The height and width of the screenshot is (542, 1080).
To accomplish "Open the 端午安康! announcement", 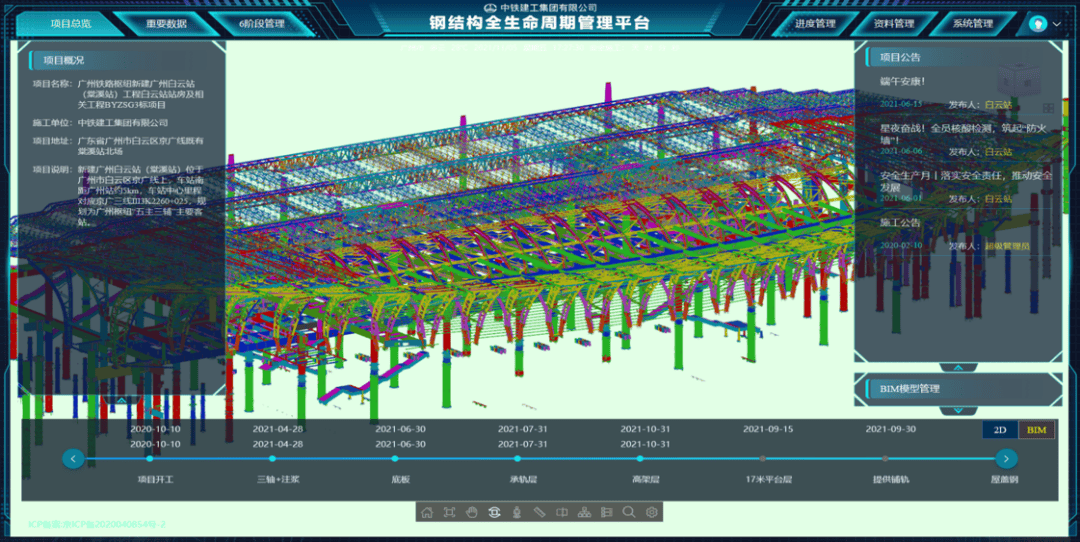I will click(903, 81).
